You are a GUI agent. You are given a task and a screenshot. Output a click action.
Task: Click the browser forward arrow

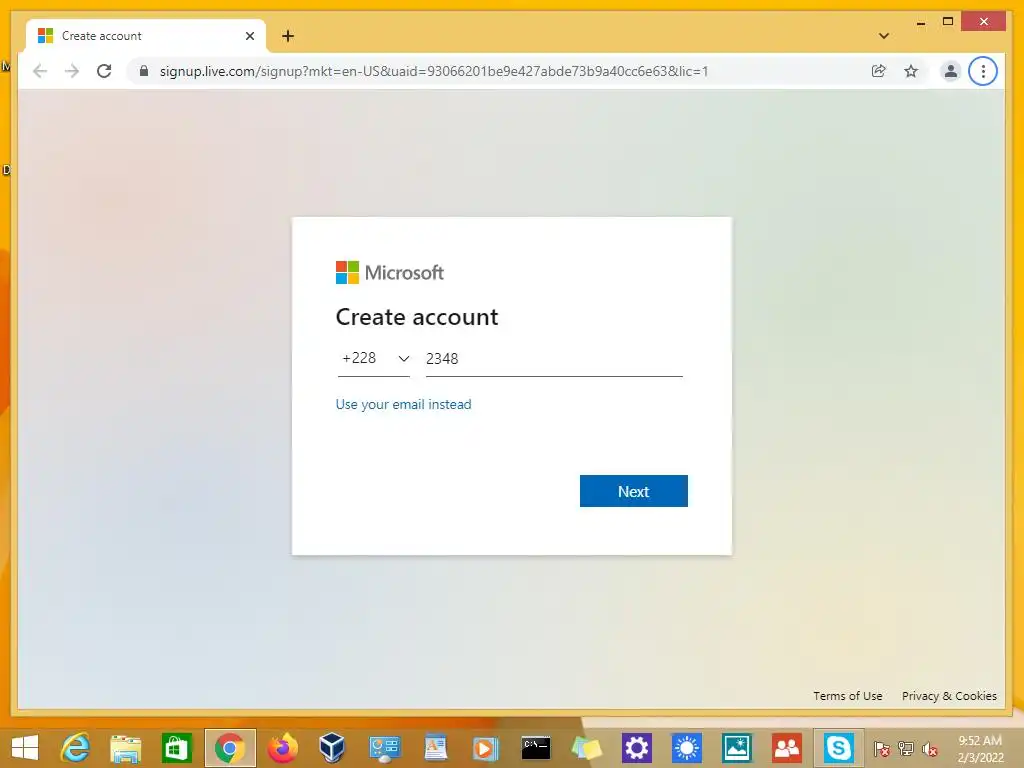(72, 71)
